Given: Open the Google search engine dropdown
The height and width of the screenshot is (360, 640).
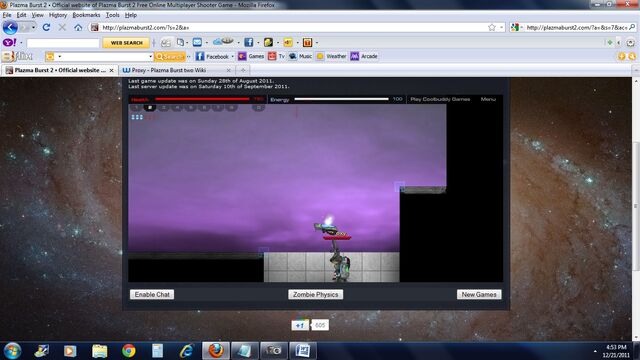Looking at the screenshot, I should coord(516,27).
